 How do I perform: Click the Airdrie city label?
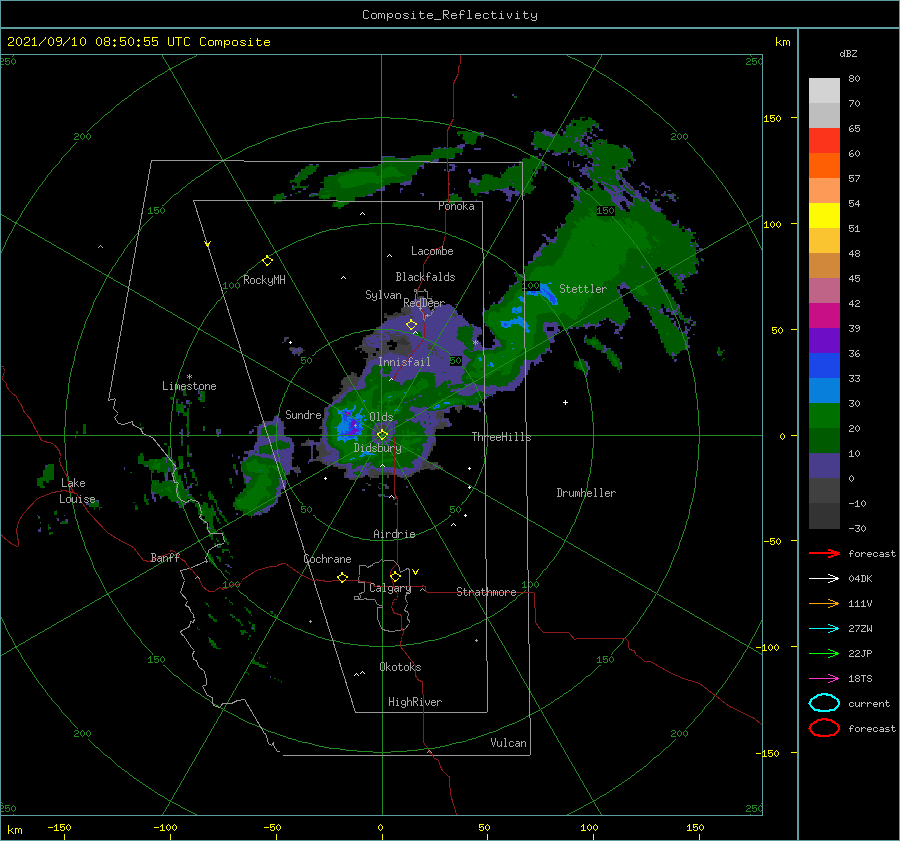click(394, 534)
